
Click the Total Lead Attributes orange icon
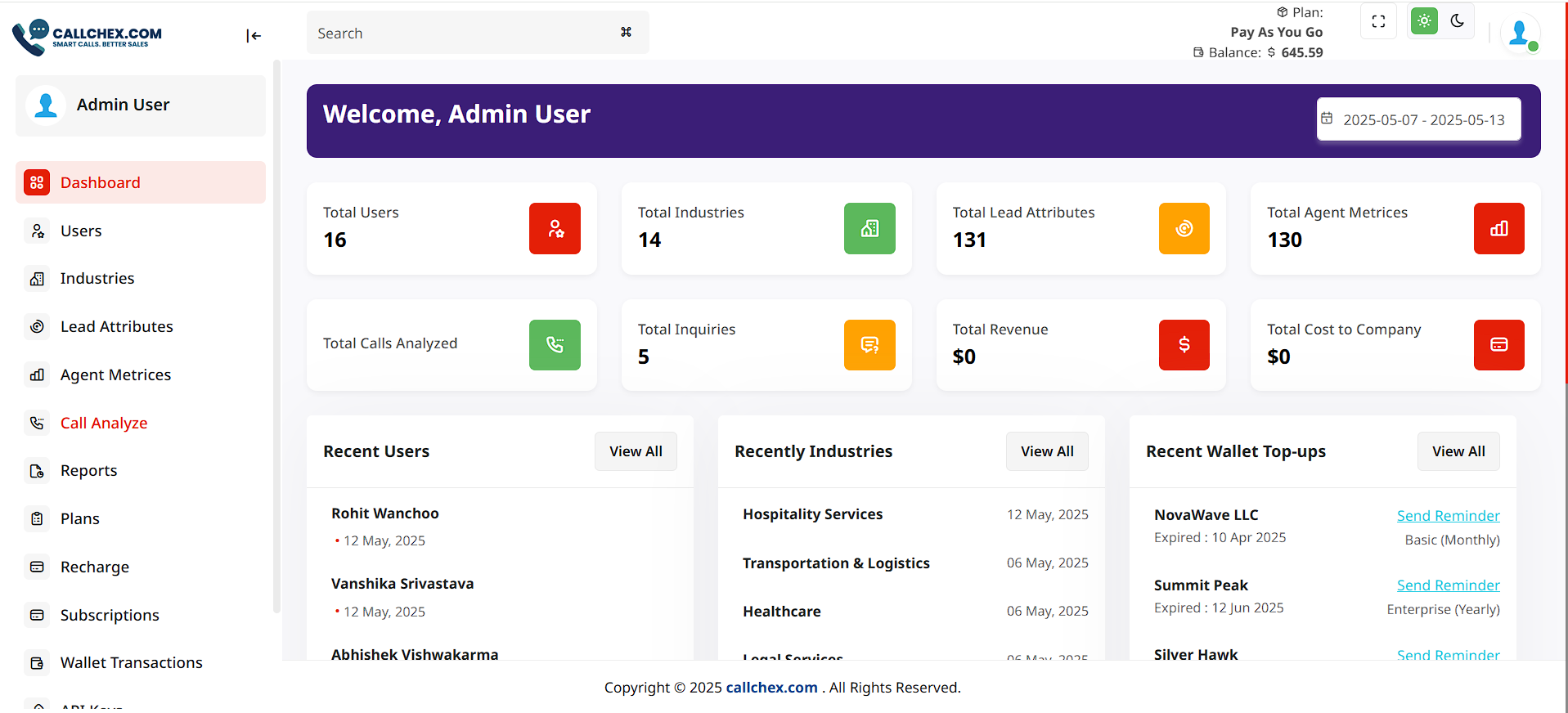[1184, 228]
